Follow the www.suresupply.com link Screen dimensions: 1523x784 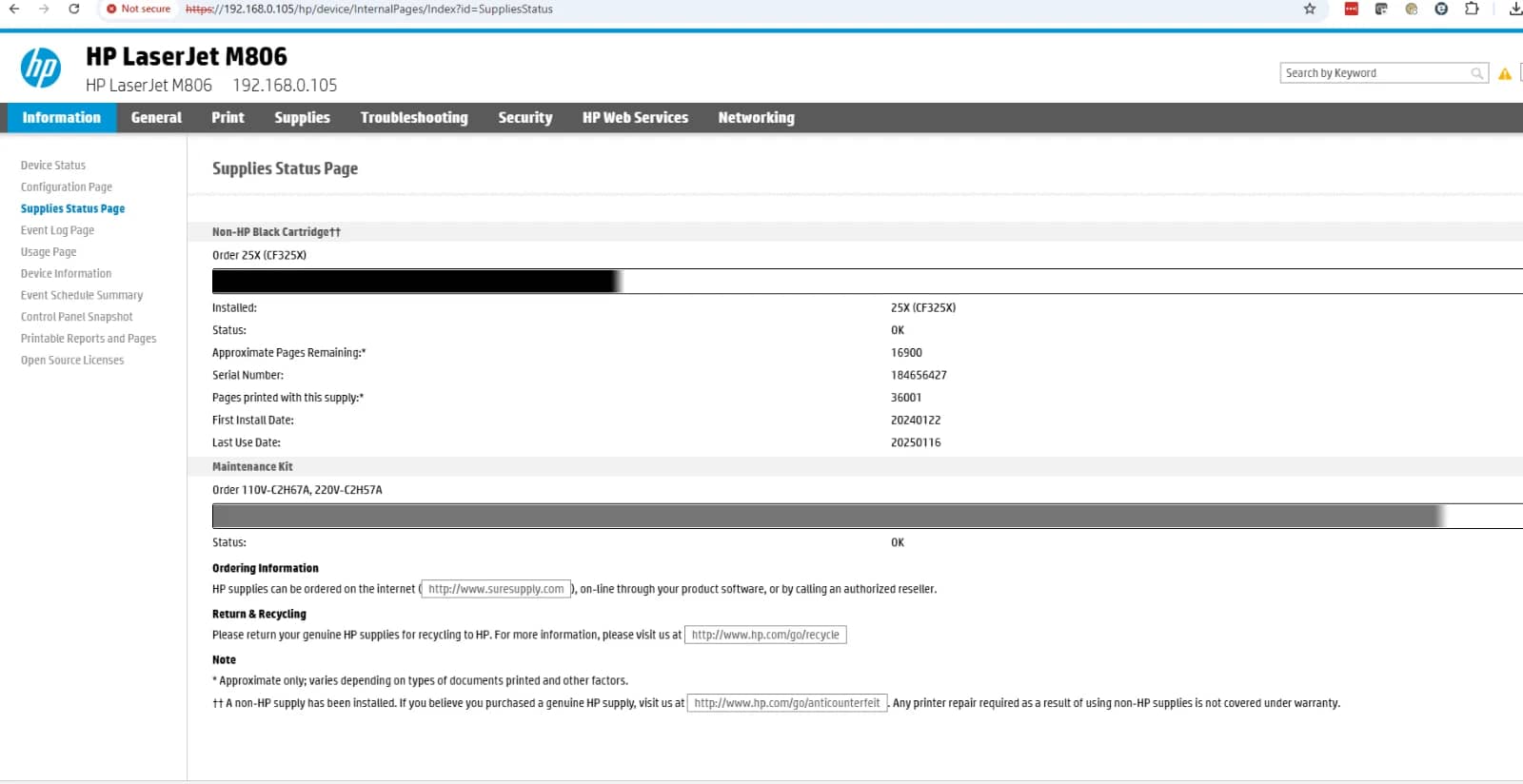[496, 589]
